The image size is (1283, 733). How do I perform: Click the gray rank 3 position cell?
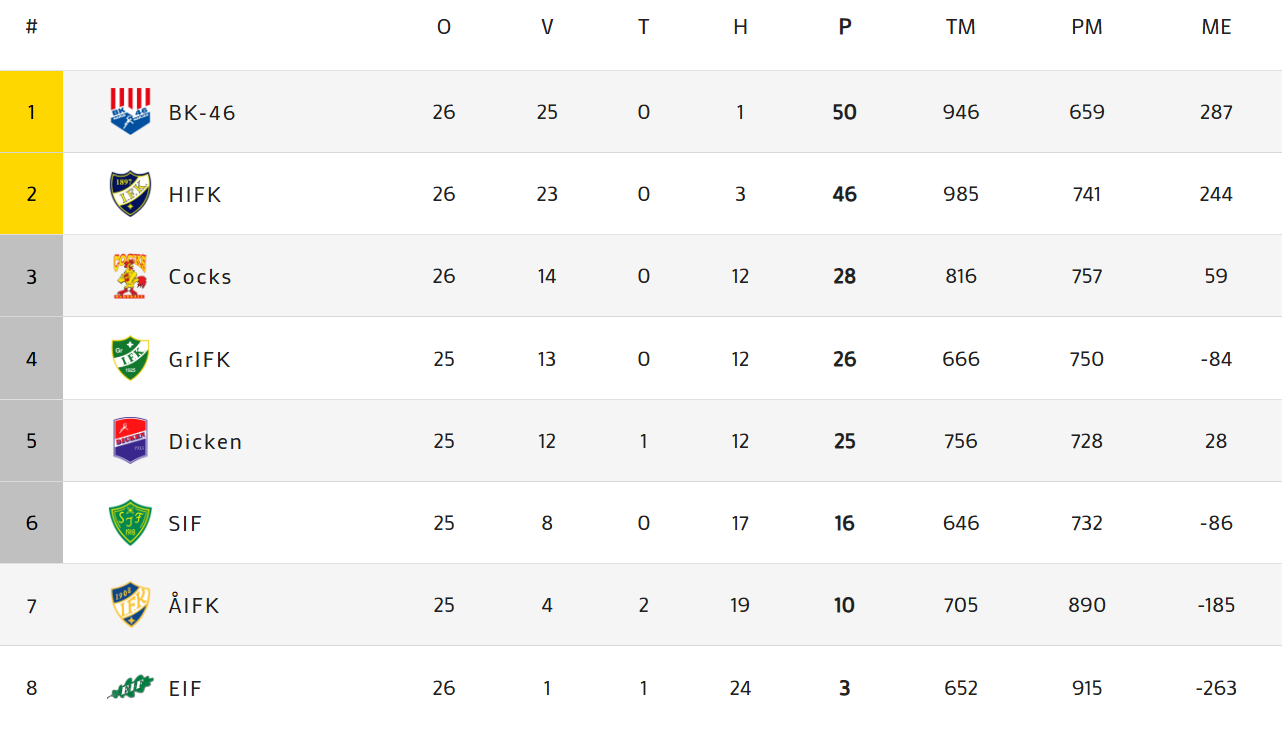pyautogui.click(x=31, y=276)
